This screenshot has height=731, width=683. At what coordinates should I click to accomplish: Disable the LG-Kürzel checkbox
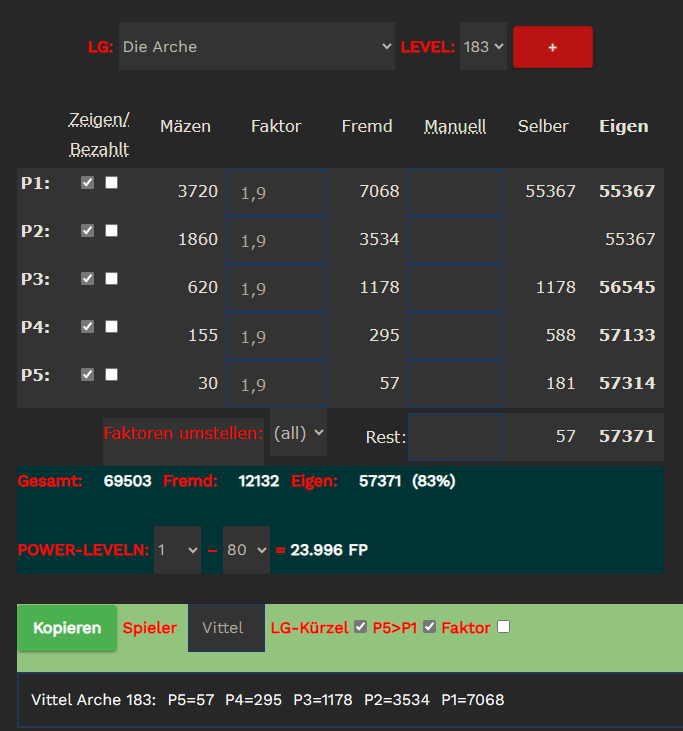coord(361,627)
